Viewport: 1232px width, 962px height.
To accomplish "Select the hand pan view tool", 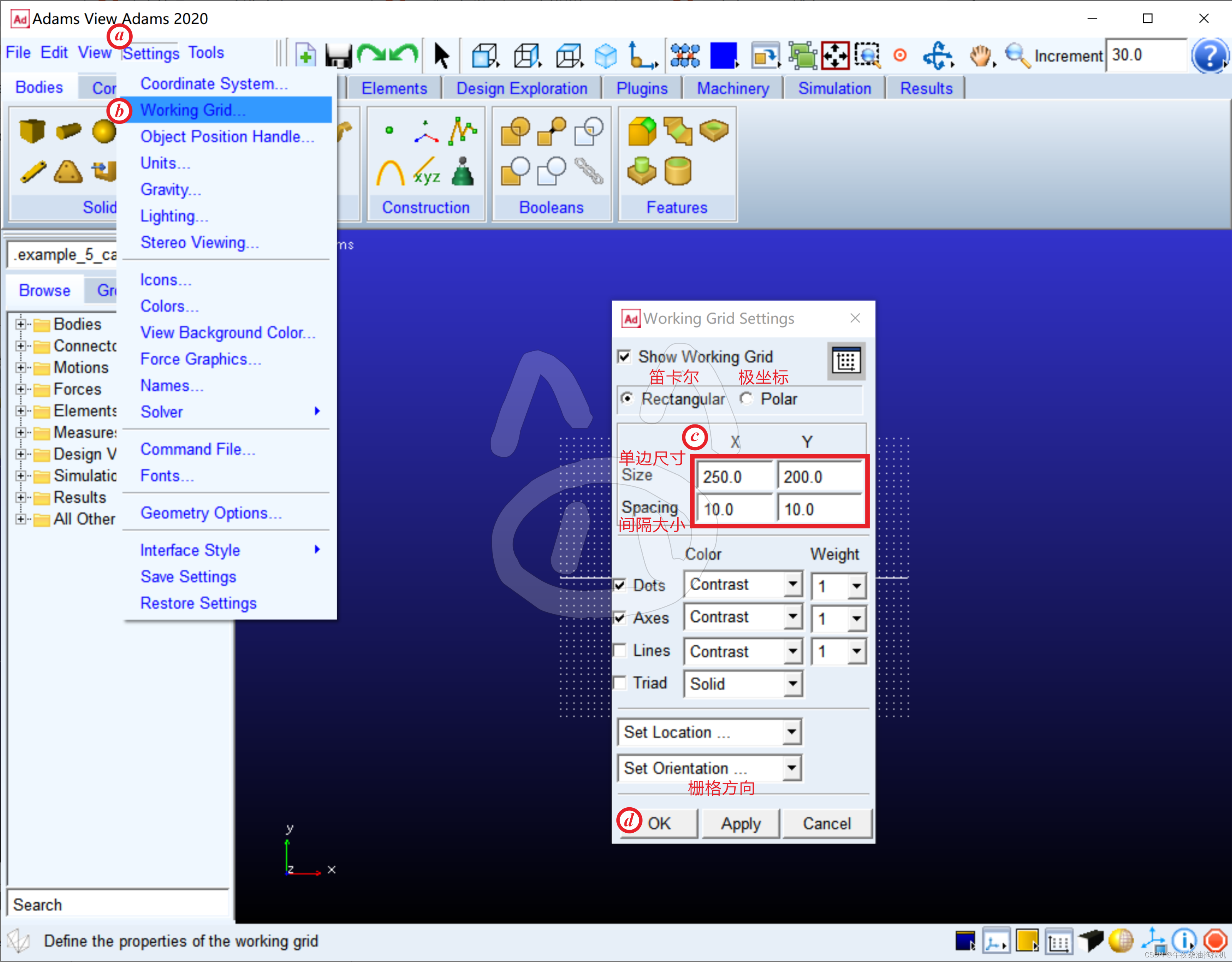I will pos(980,56).
